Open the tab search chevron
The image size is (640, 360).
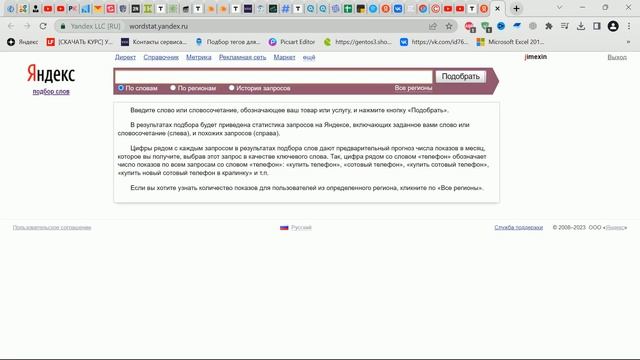tap(559, 8)
